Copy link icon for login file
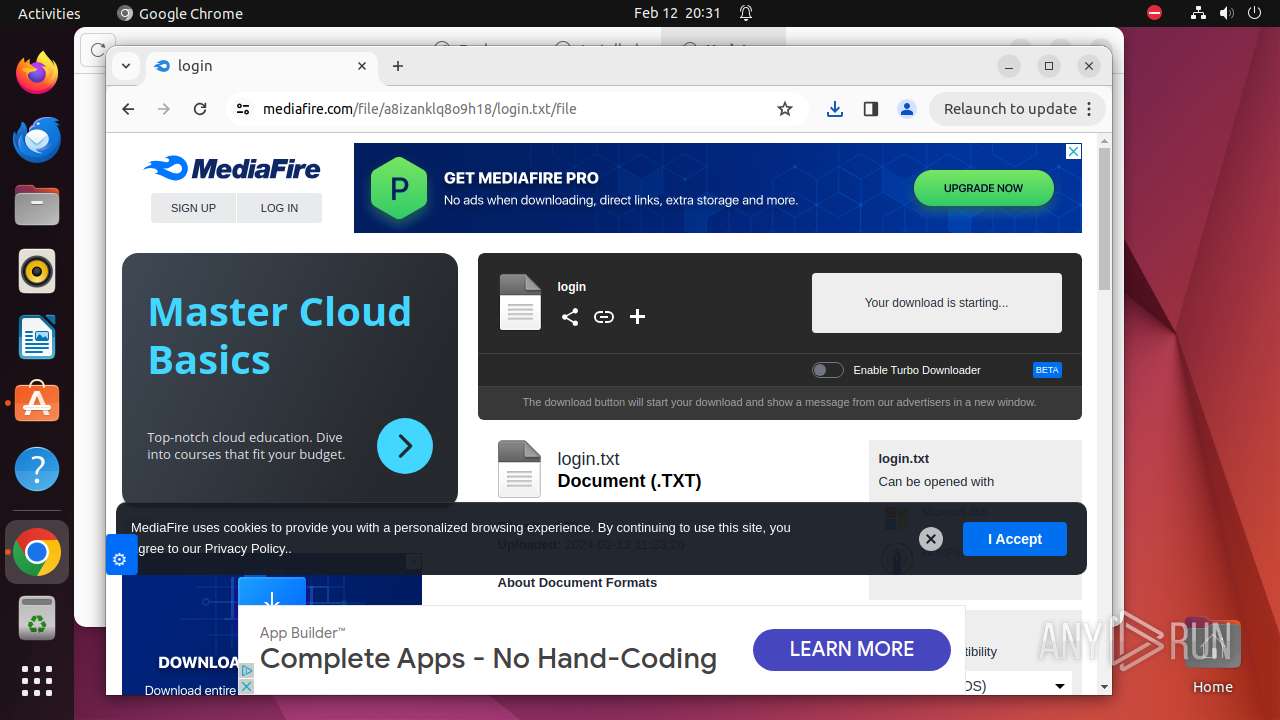The height and width of the screenshot is (720, 1280). 604,317
